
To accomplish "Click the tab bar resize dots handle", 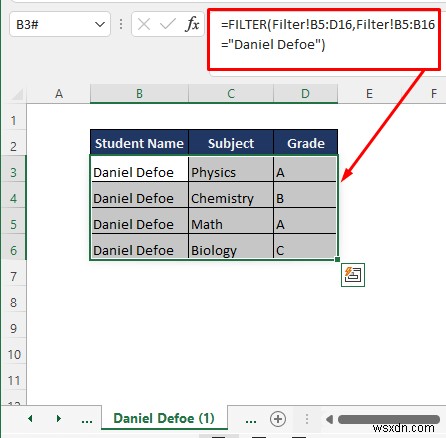I will 307,419.
